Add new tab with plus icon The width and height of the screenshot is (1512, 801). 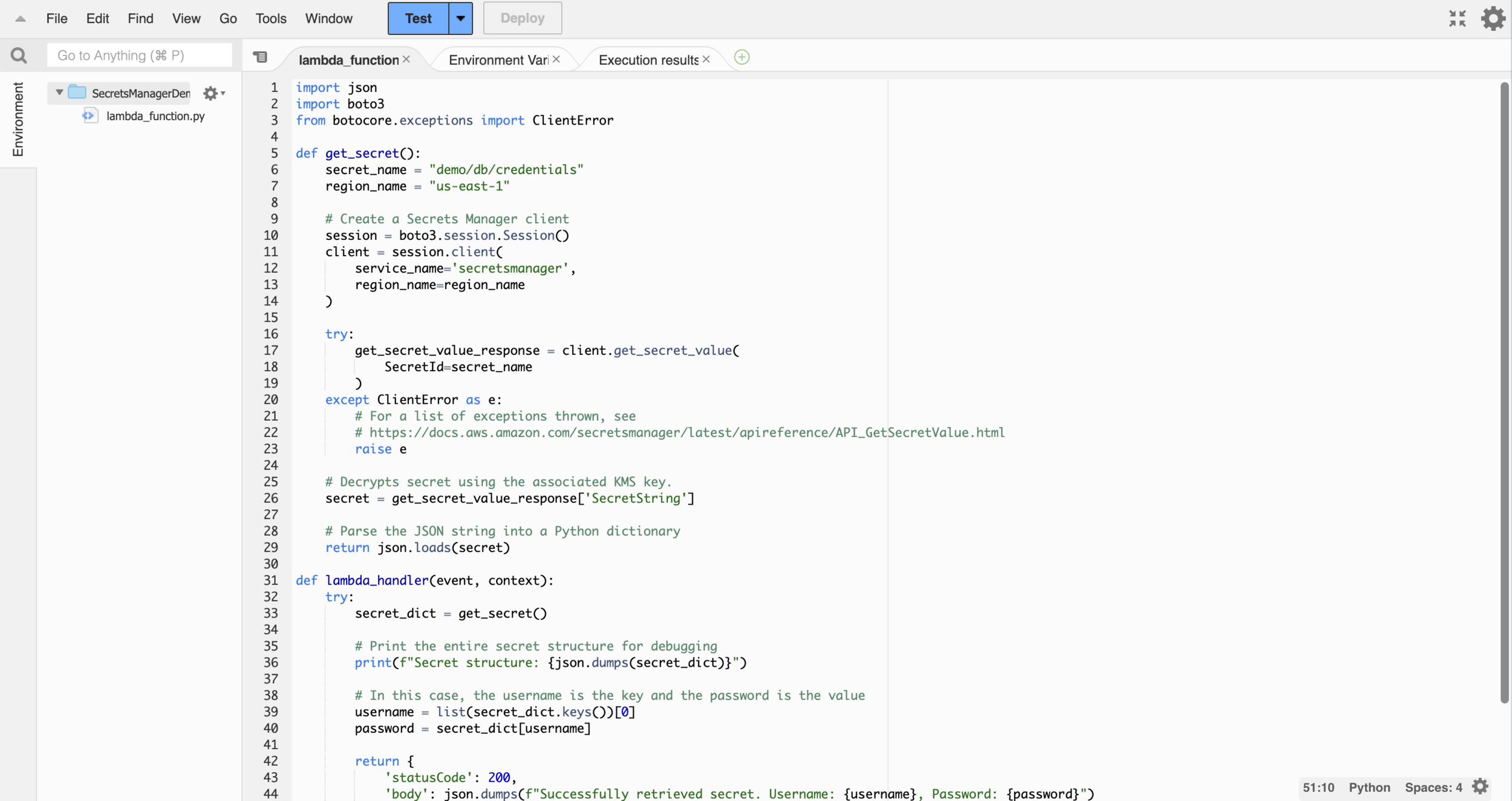click(x=741, y=57)
